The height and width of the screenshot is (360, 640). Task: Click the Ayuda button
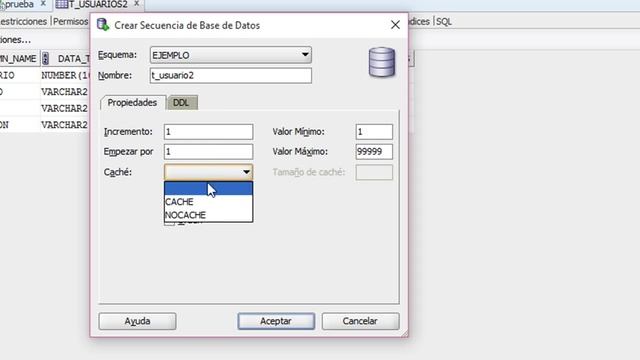coord(137,321)
